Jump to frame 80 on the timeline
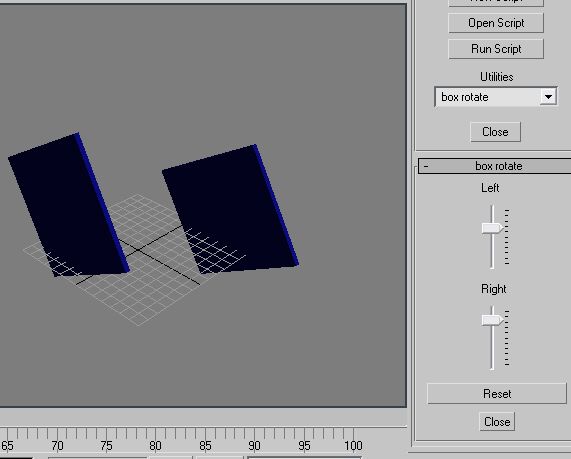The height and width of the screenshot is (459, 571). click(155, 446)
